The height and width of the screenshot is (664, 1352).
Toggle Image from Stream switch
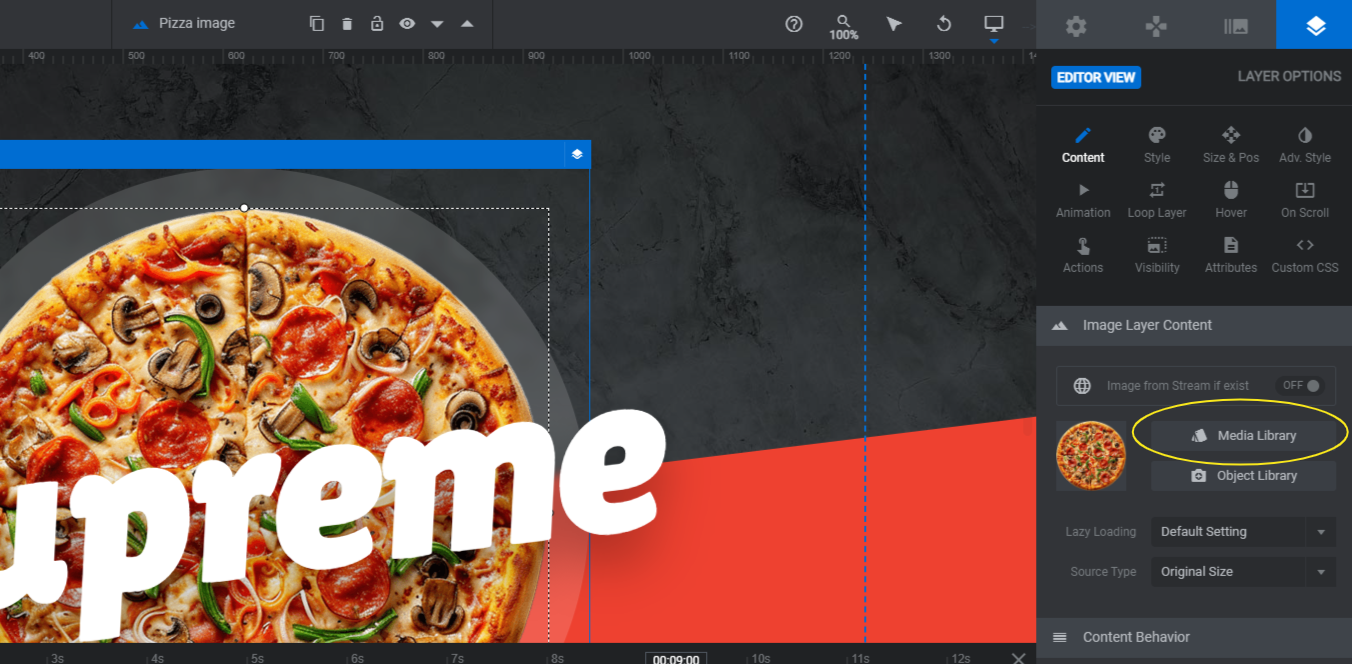(x=1302, y=385)
